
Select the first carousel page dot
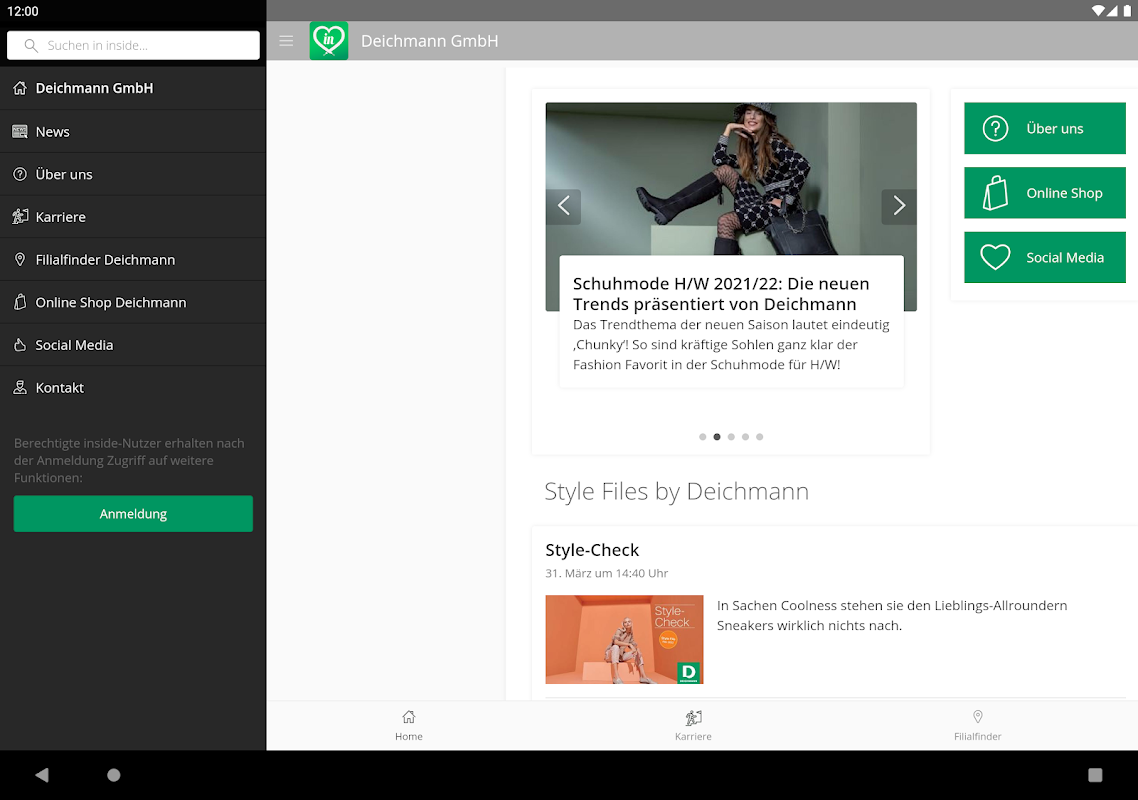[x=703, y=437]
